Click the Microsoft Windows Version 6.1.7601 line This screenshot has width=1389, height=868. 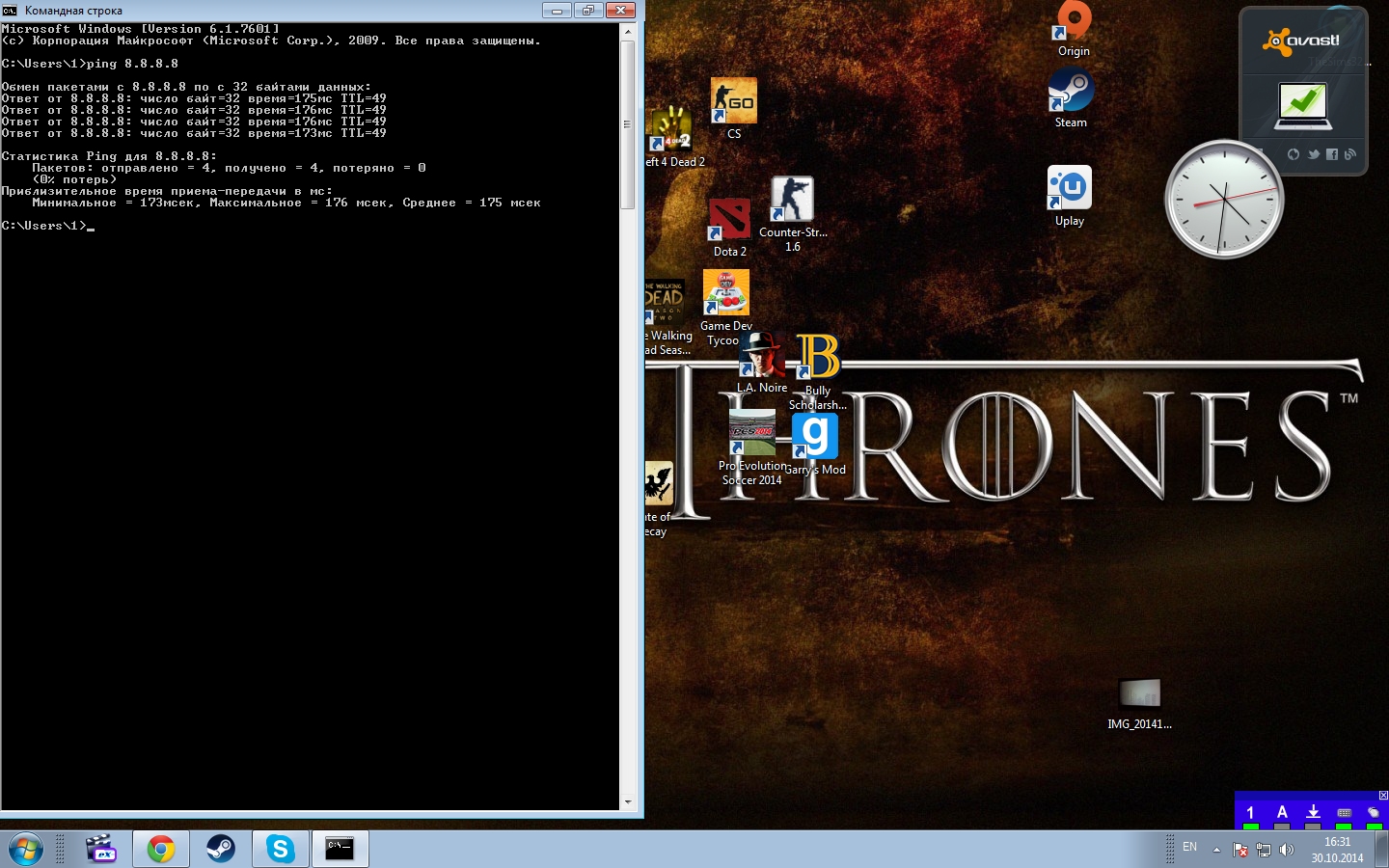[x=141, y=29]
